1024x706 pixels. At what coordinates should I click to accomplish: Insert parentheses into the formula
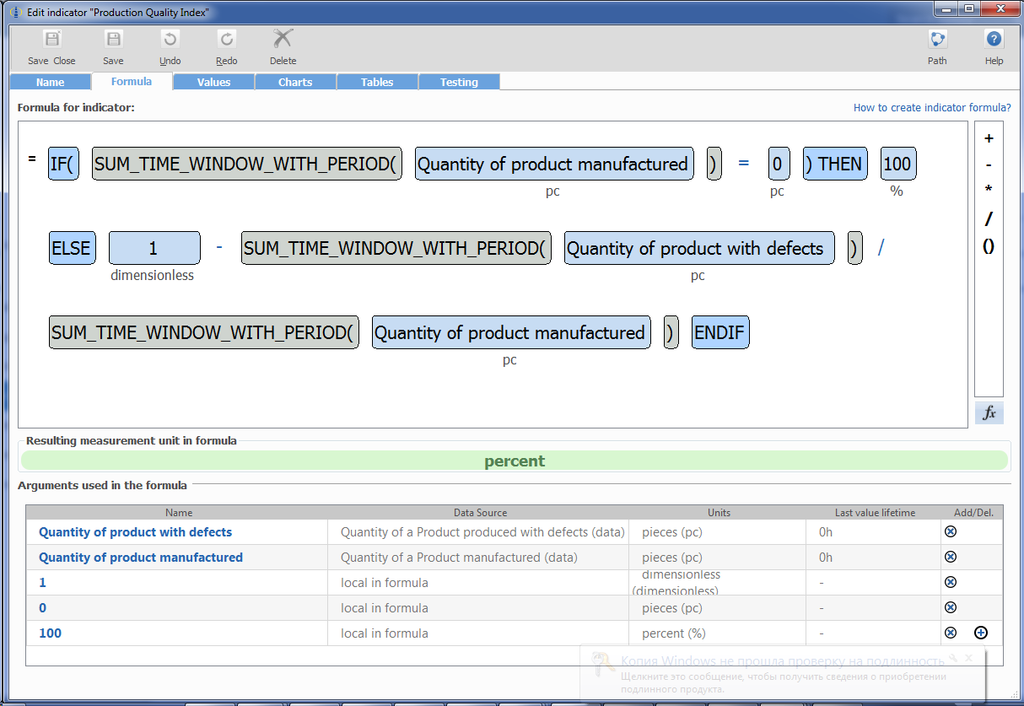tap(988, 246)
